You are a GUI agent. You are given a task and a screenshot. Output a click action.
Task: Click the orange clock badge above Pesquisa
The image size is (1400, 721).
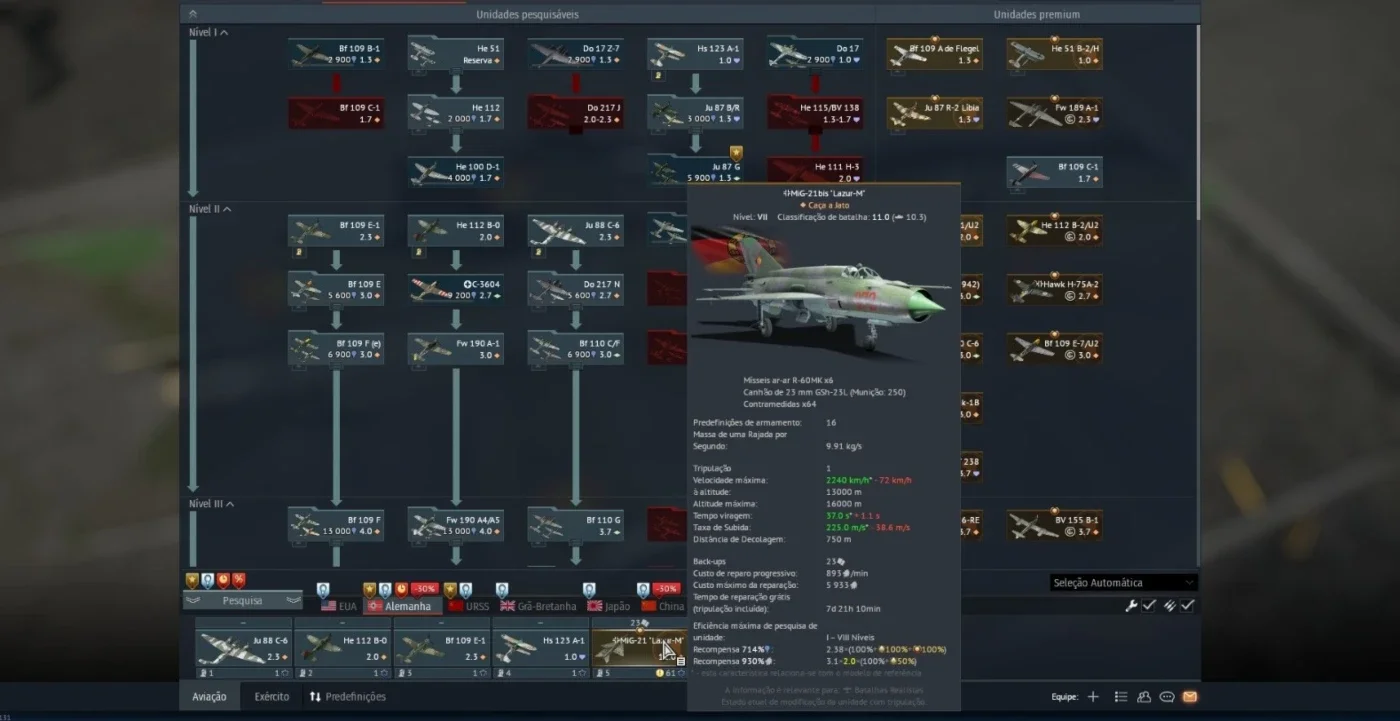(x=223, y=580)
